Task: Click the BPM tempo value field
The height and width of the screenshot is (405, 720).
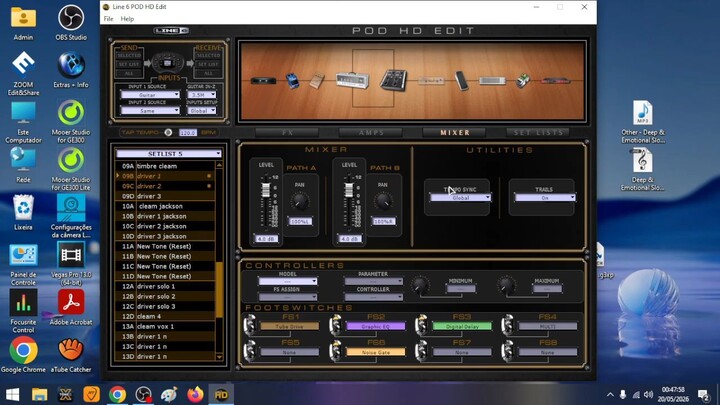Action: pos(188,133)
